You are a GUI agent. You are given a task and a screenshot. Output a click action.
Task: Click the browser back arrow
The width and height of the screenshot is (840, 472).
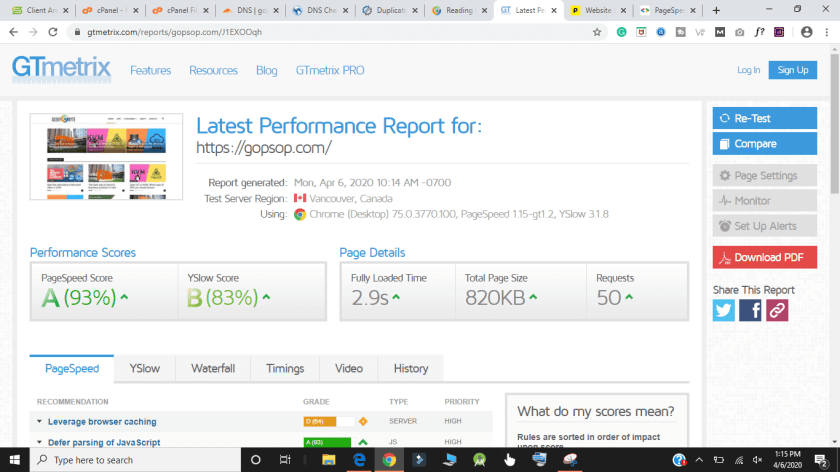13,32
